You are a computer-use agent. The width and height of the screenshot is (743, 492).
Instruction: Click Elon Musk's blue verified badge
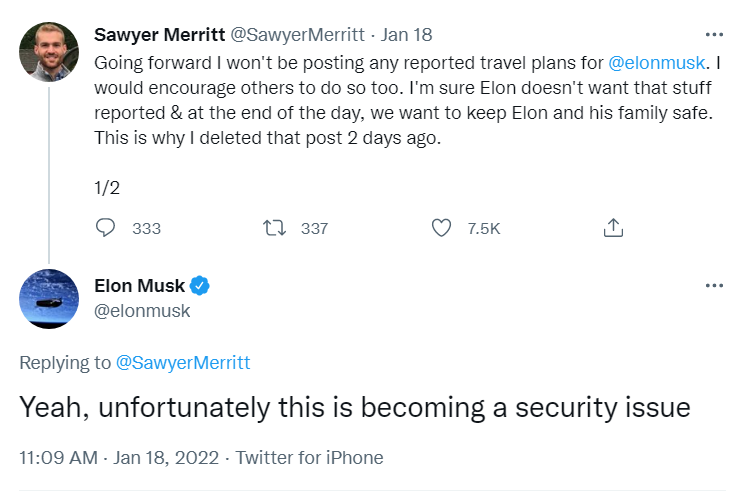[x=200, y=286]
